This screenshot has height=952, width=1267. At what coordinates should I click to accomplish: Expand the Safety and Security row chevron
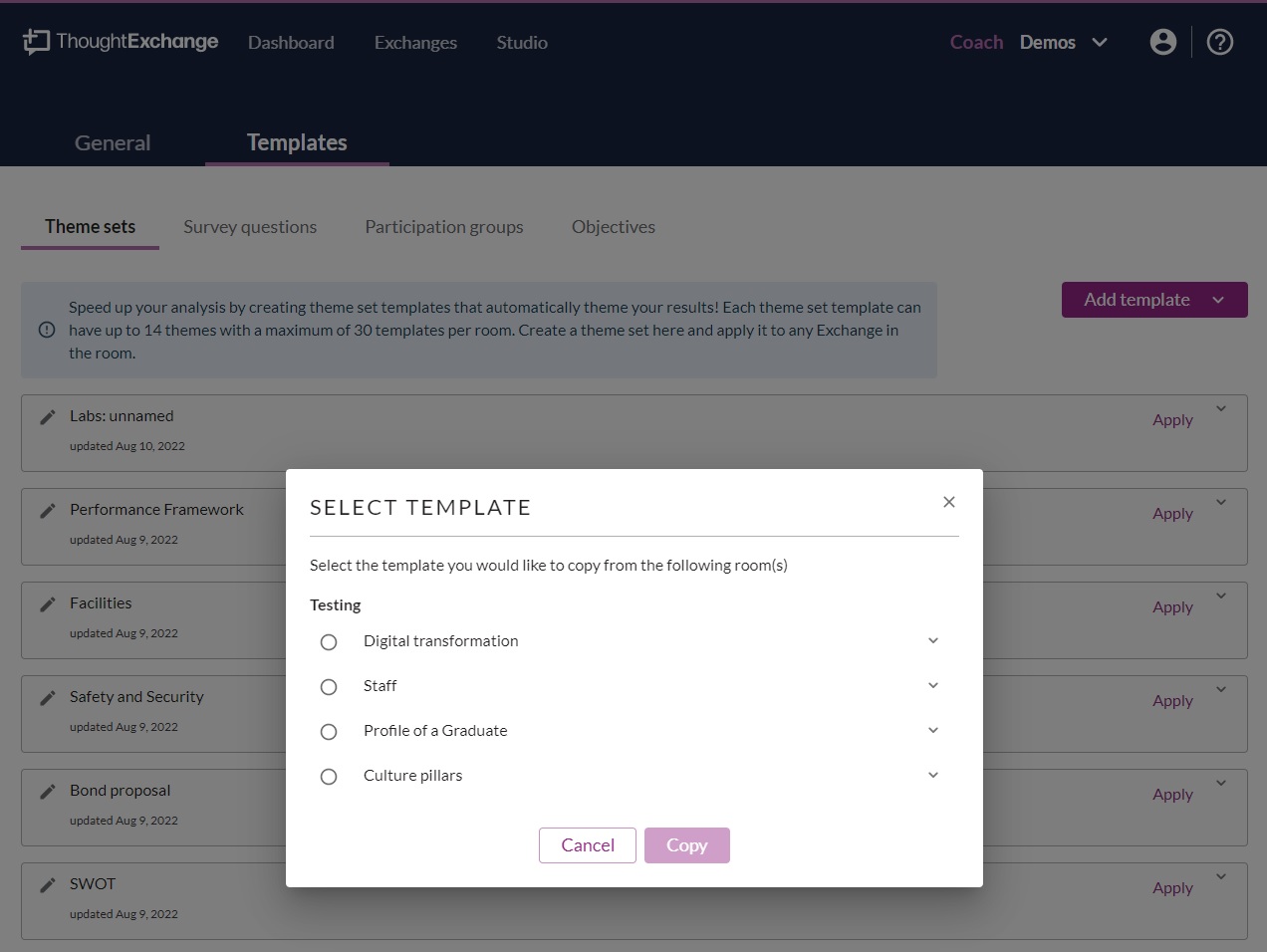click(x=1221, y=689)
